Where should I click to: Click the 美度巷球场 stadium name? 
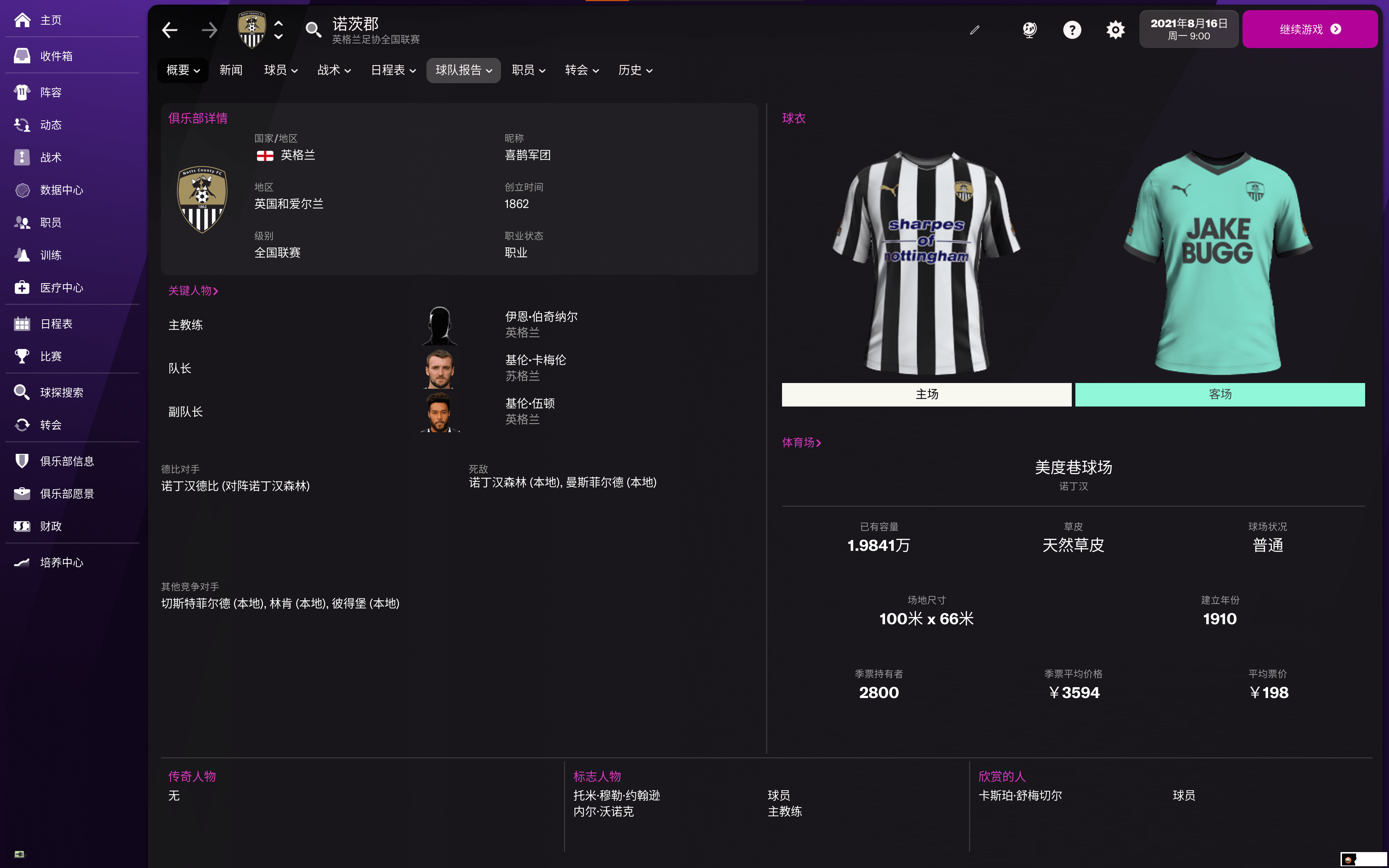click(x=1073, y=467)
